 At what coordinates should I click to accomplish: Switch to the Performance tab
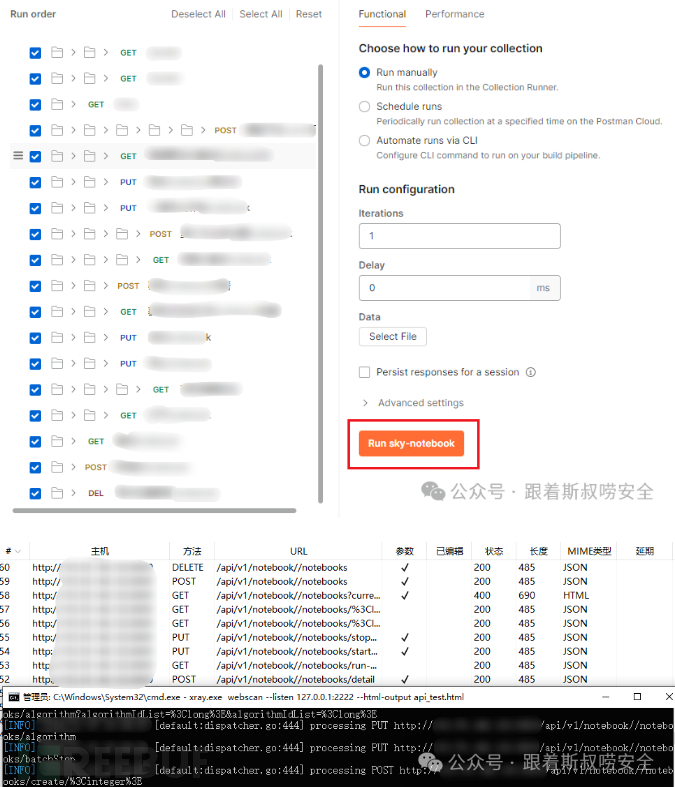click(454, 14)
